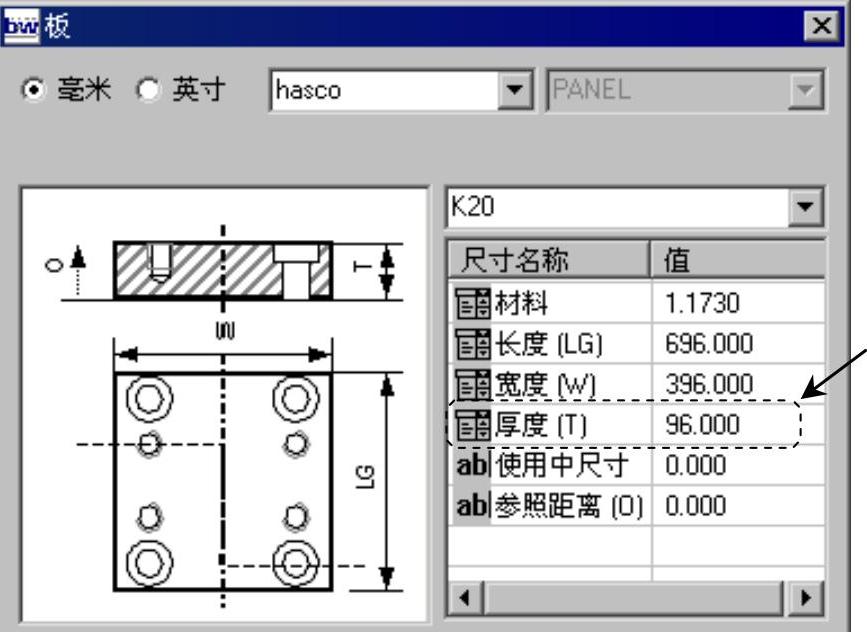Click the table icon beside 宽度 (W)
Image resolution: width=867 pixels, height=632 pixels.
(472, 384)
